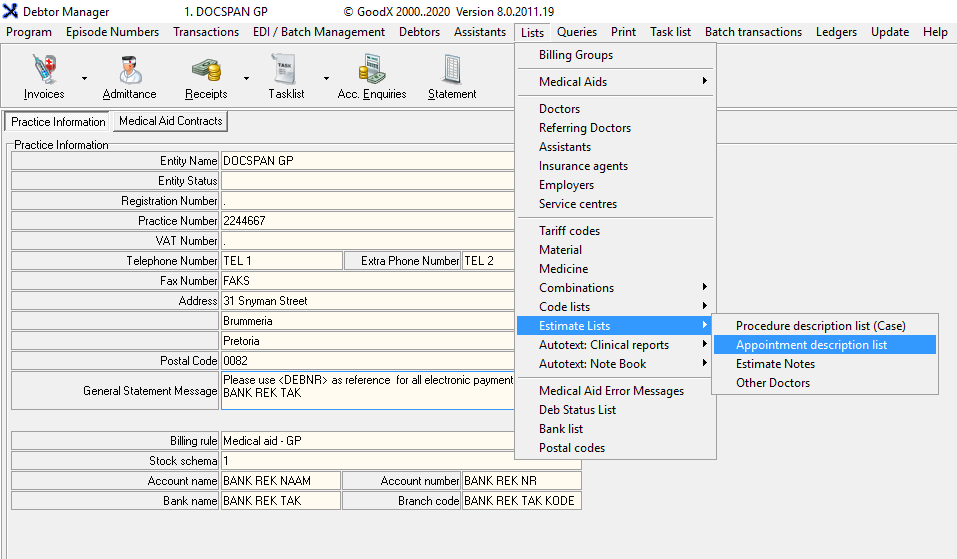Screen dimensions: 957x559
Task: Open the Admittance toolbar icon
Action: click(129, 70)
